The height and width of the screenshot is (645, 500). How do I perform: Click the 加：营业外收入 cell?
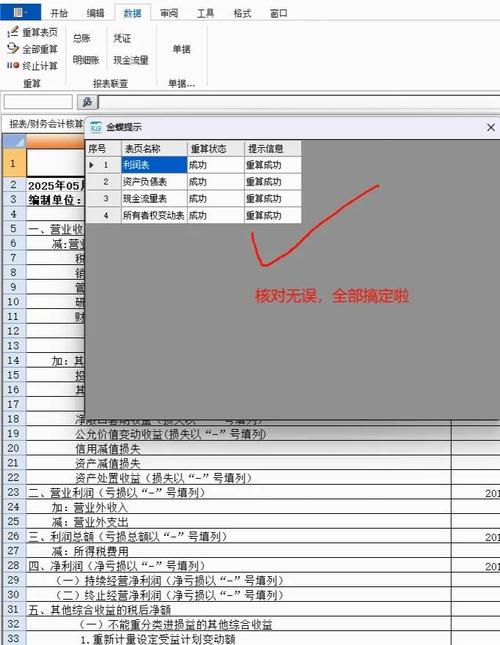[x=239, y=507]
